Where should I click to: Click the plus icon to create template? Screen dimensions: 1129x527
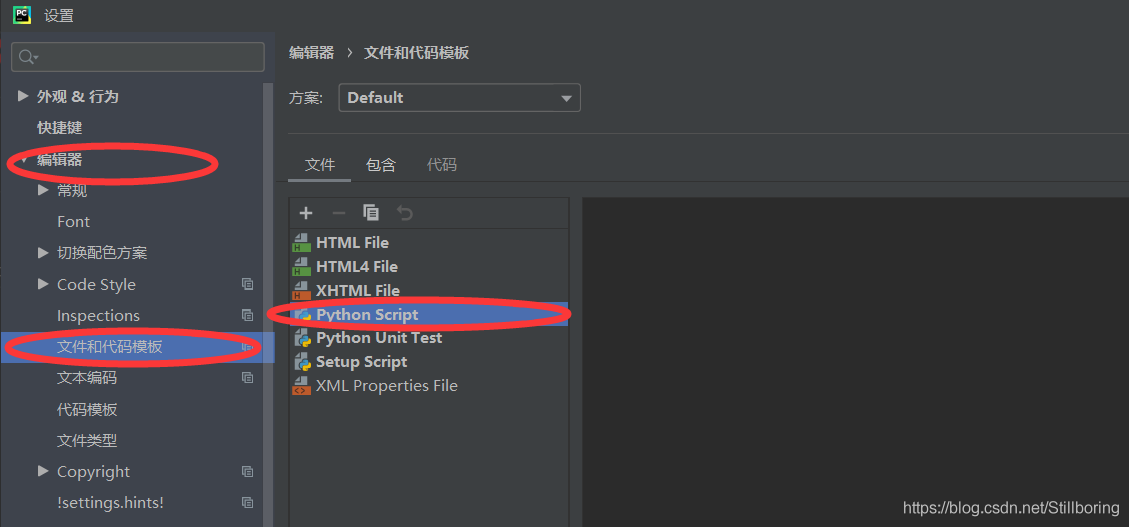pyautogui.click(x=306, y=213)
